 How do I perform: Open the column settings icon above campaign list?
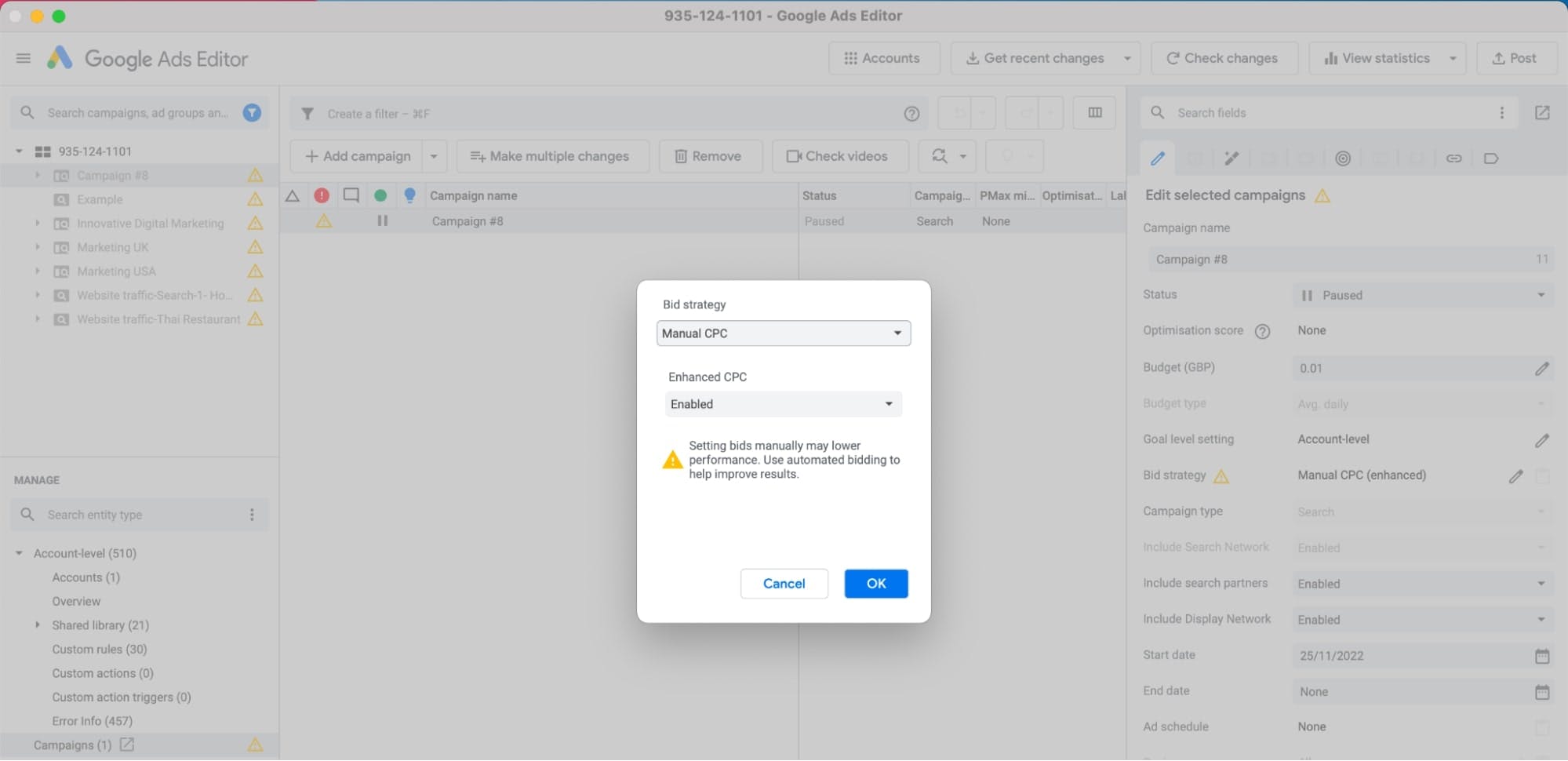point(1094,112)
